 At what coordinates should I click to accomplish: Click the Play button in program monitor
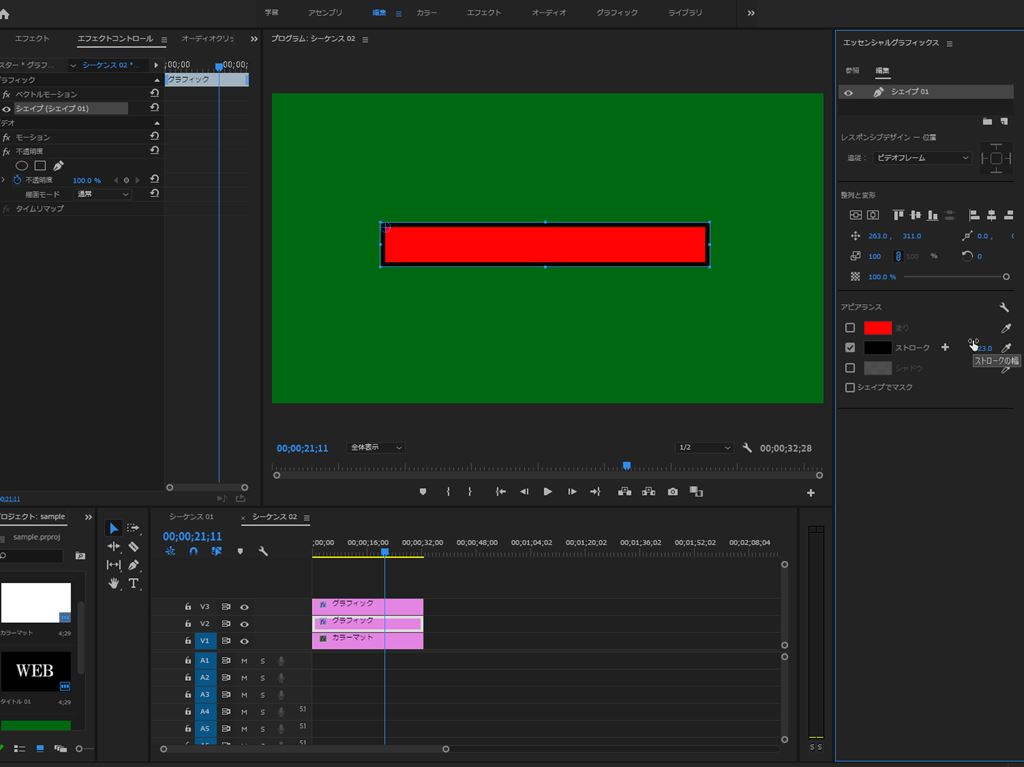pyautogui.click(x=548, y=492)
